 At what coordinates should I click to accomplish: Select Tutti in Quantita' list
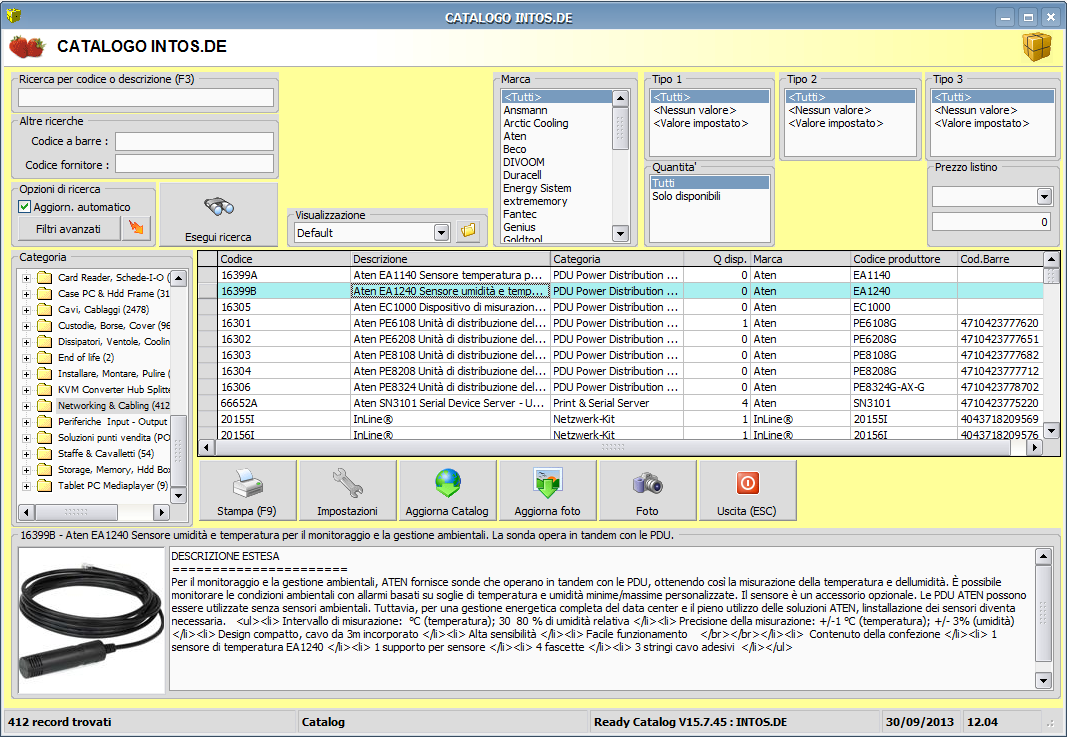point(710,183)
